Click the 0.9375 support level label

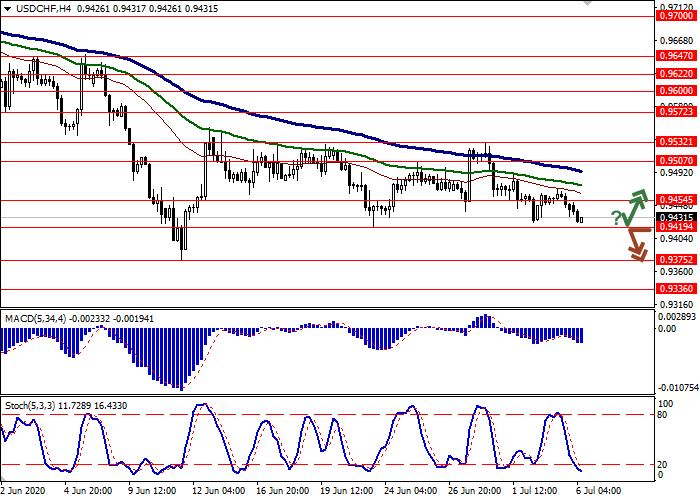click(676, 260)
